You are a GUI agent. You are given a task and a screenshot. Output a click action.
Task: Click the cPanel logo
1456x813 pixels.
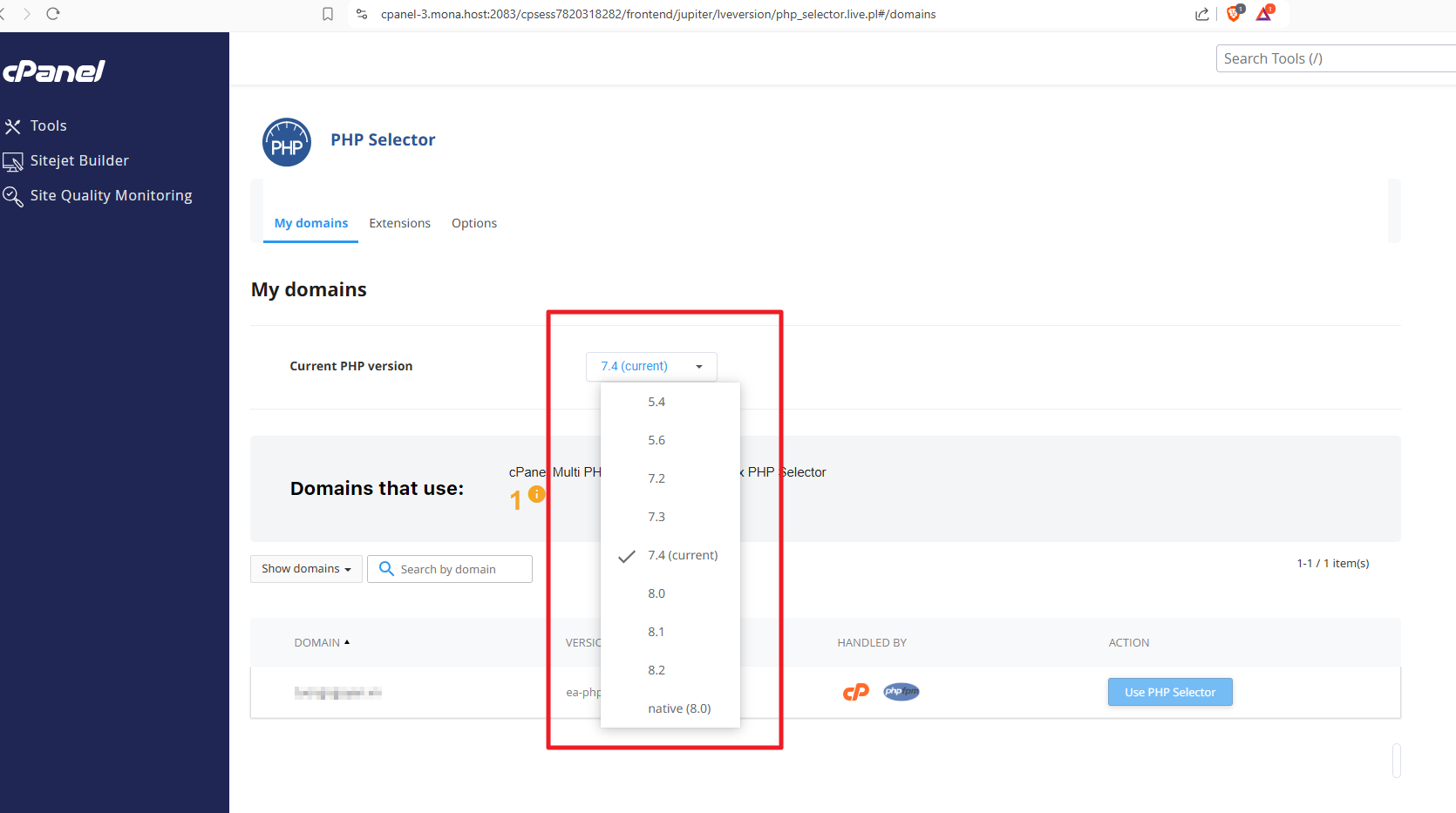coord(53,71)
